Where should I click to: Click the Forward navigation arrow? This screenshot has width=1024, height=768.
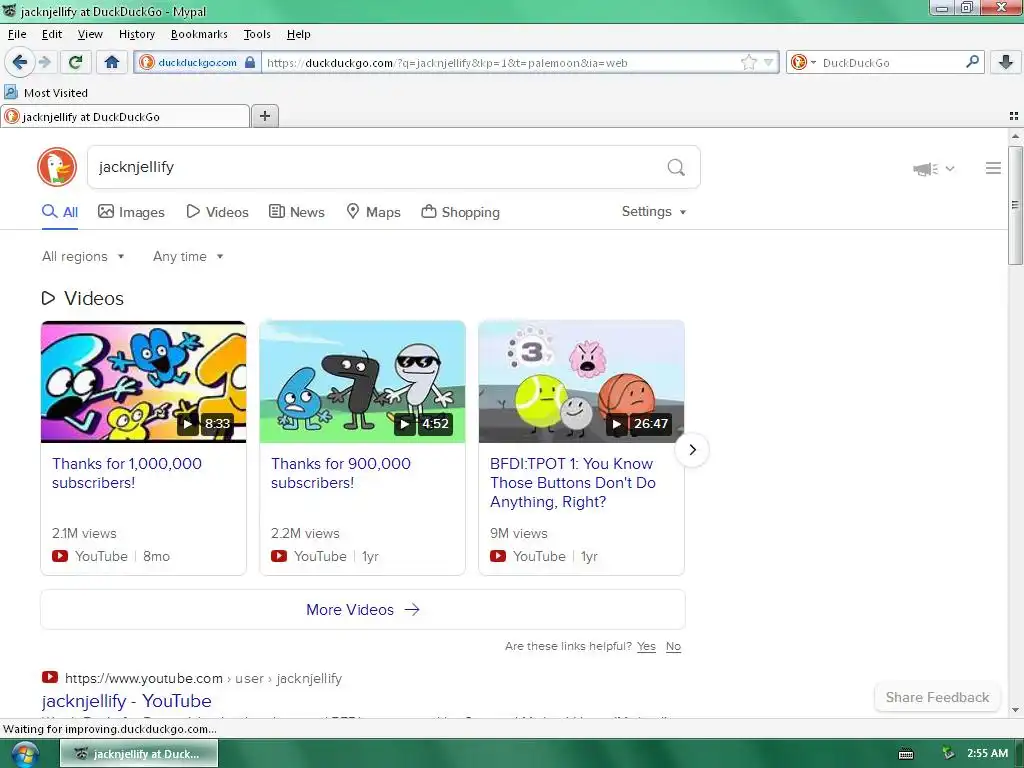tap(44, 62)
